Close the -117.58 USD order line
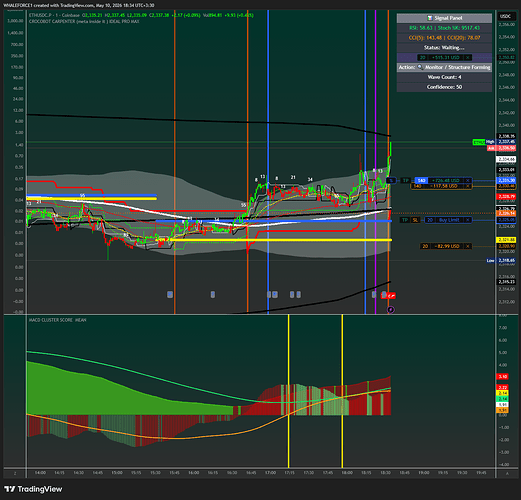521x500 pixels. (x=468, y=186)
